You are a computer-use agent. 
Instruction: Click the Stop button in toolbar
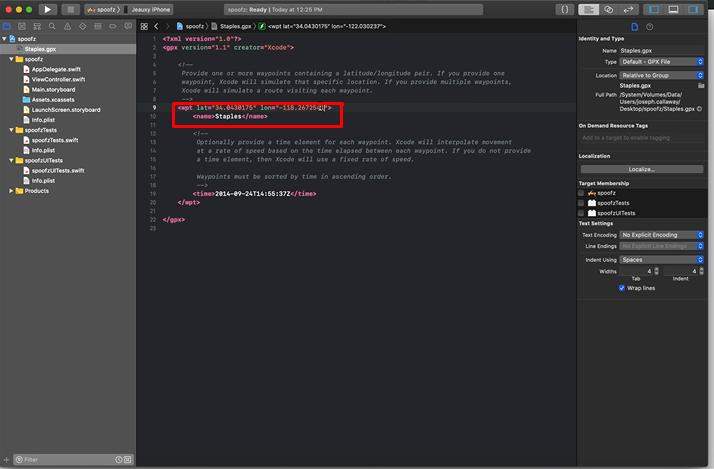click(x=70, y=9)
